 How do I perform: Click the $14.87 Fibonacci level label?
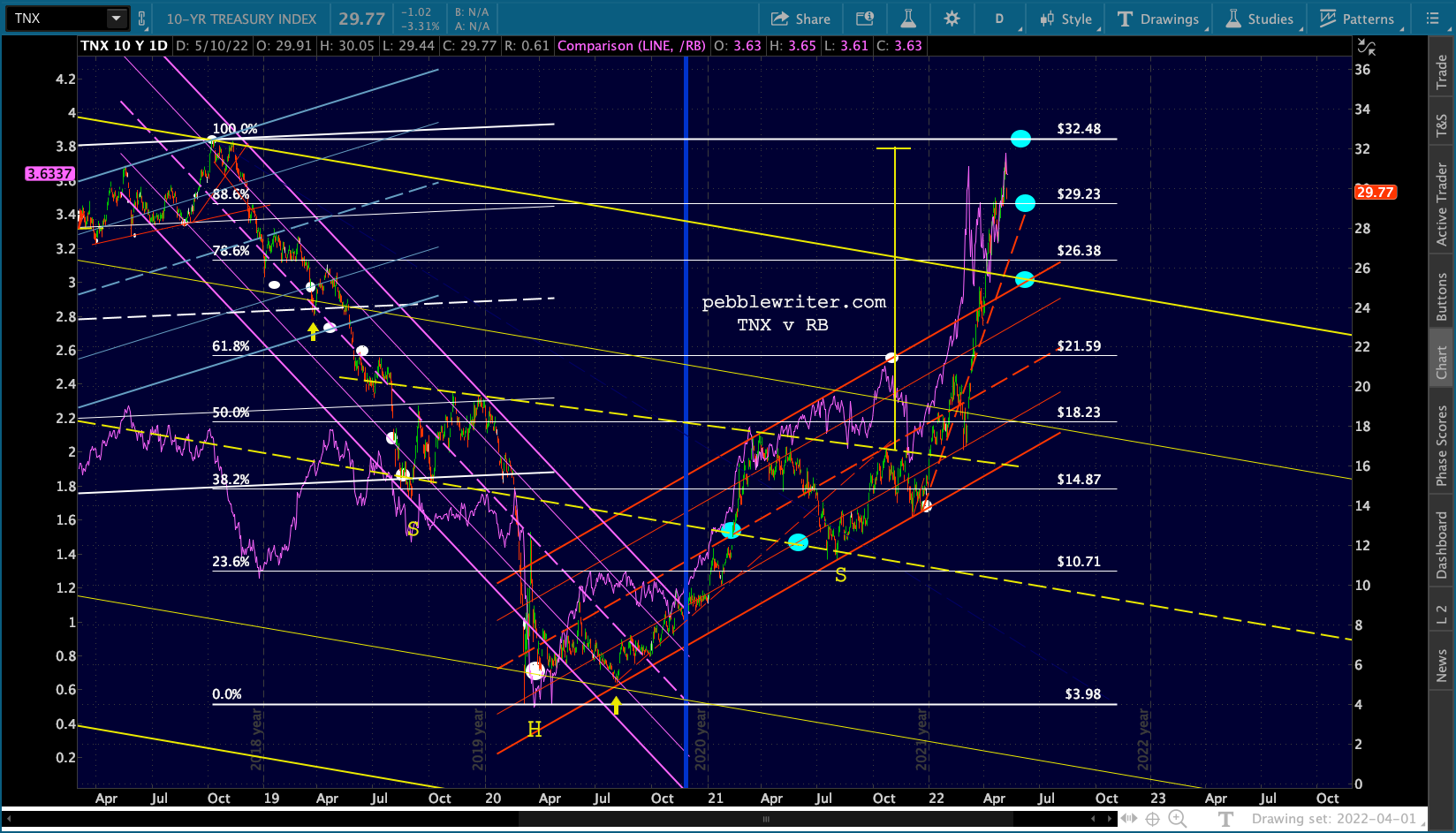click(x=1079, y=479)
